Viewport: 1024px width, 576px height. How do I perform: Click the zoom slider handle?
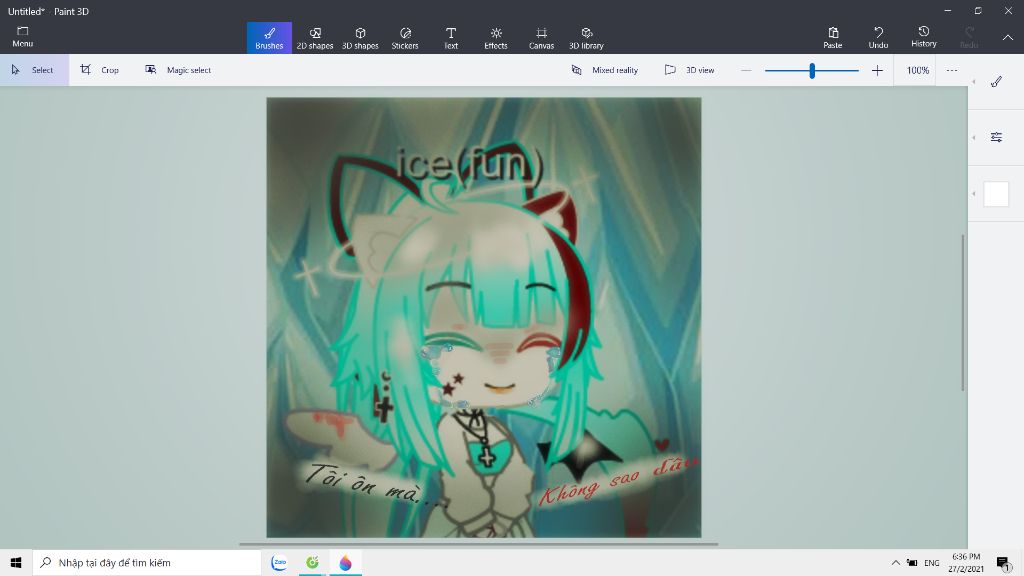812,71
